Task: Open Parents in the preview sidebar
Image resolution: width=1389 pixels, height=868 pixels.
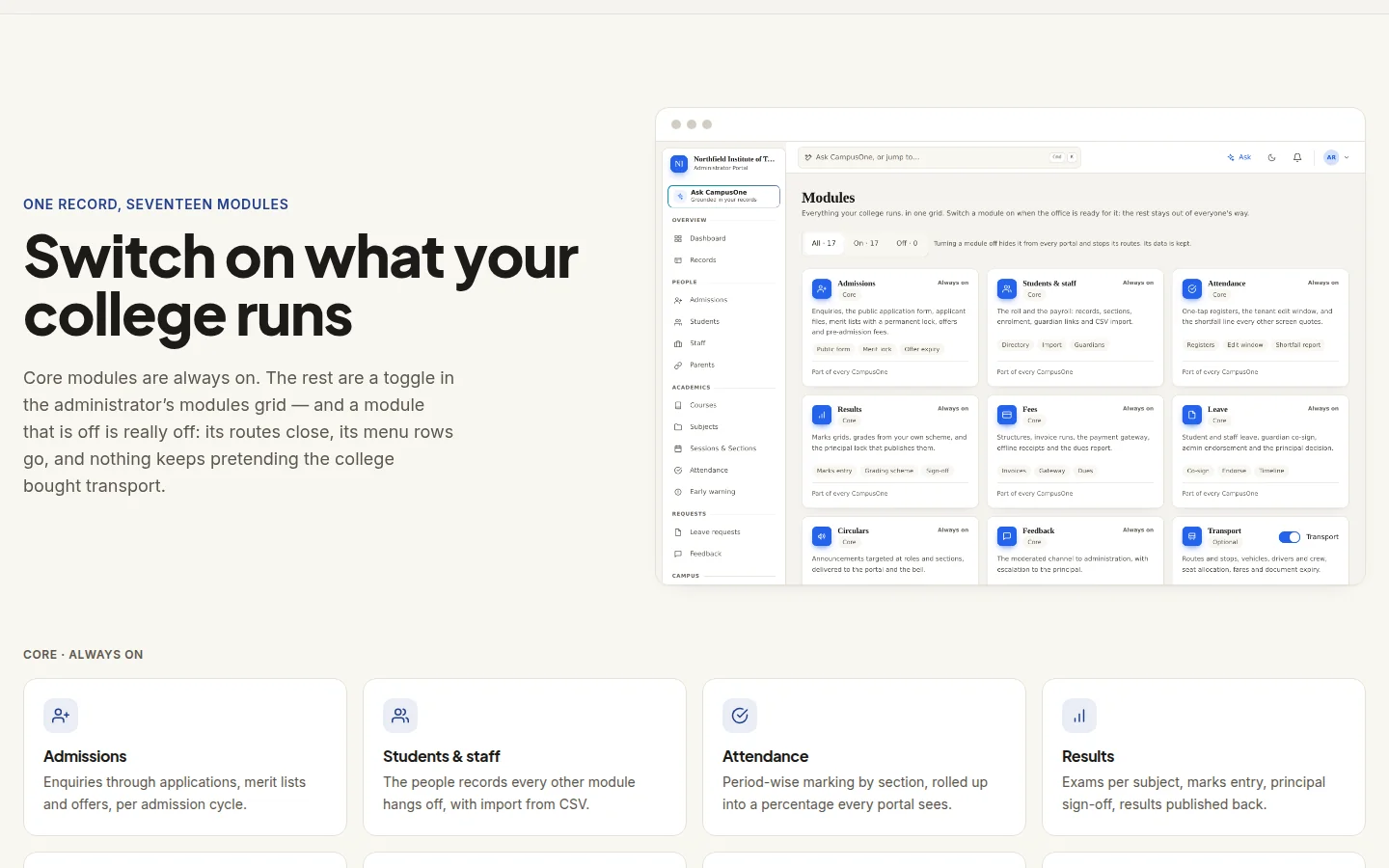Action: pos(723,366)
